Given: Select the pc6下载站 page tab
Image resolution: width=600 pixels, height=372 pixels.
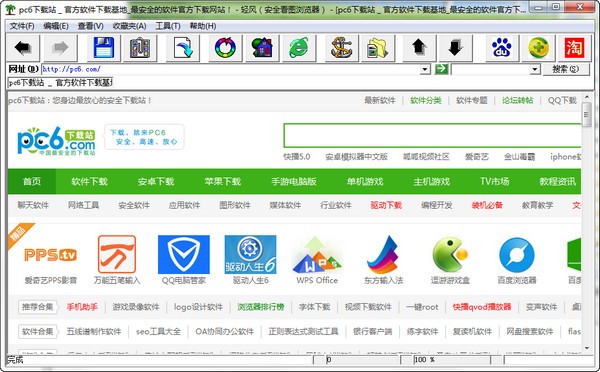Looking at the screenshot, I should (60, 83).
